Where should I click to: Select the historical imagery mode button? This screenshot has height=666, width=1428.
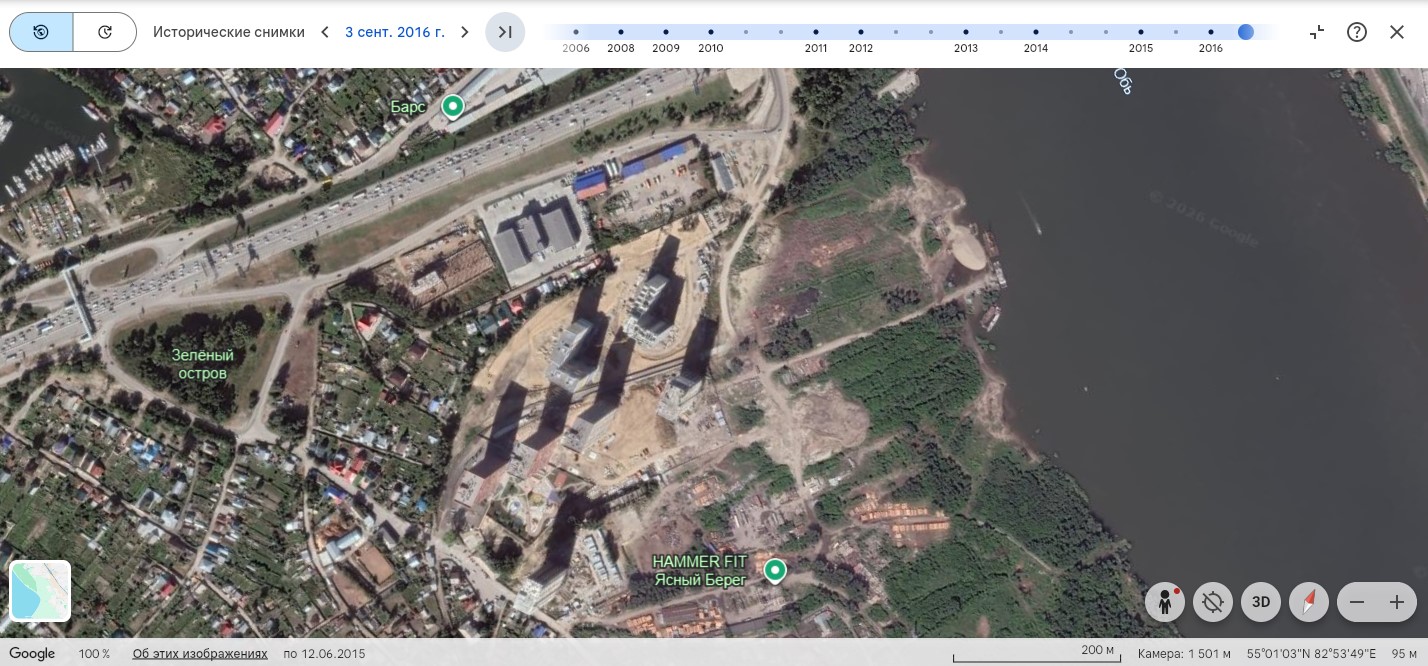41,32
